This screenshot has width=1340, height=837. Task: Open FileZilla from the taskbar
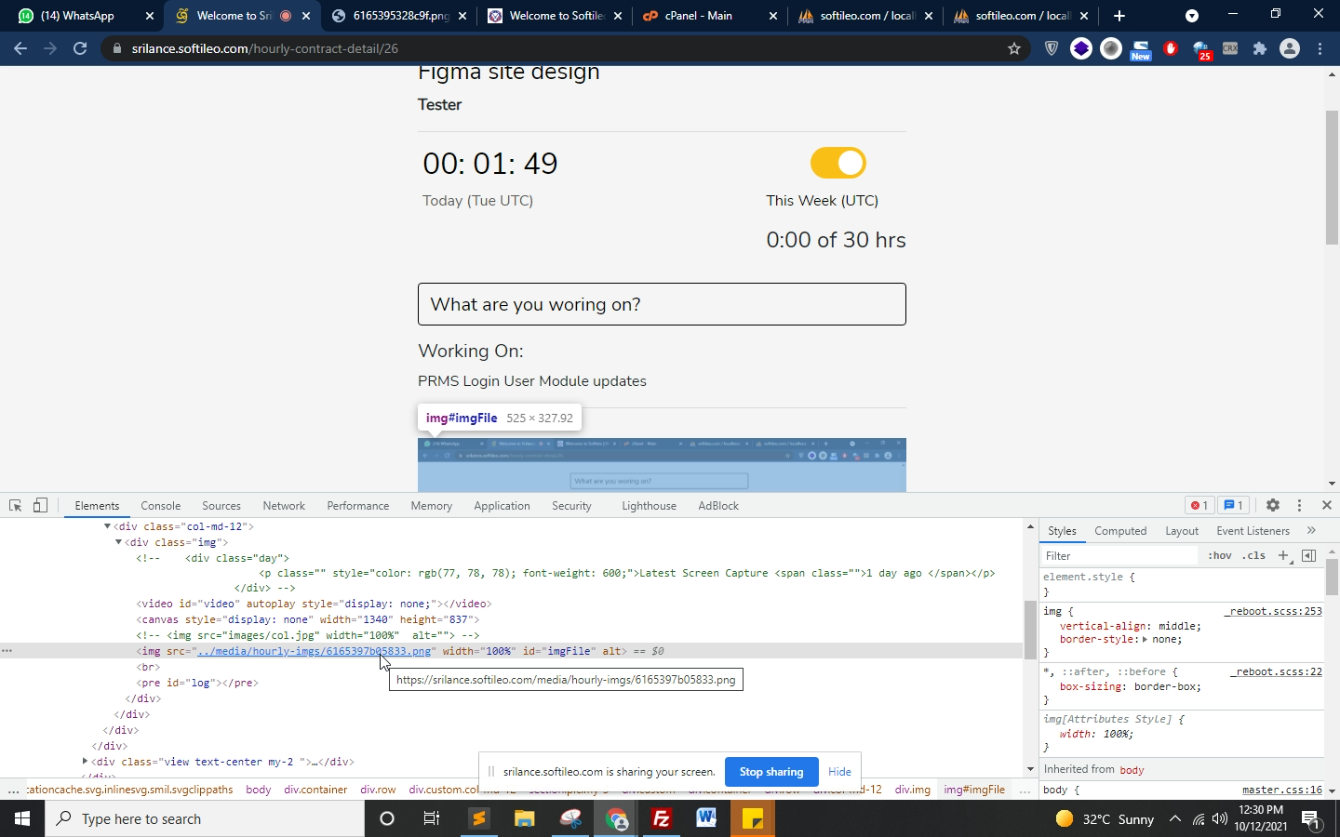pyautogui.click(x=661, y=819)
